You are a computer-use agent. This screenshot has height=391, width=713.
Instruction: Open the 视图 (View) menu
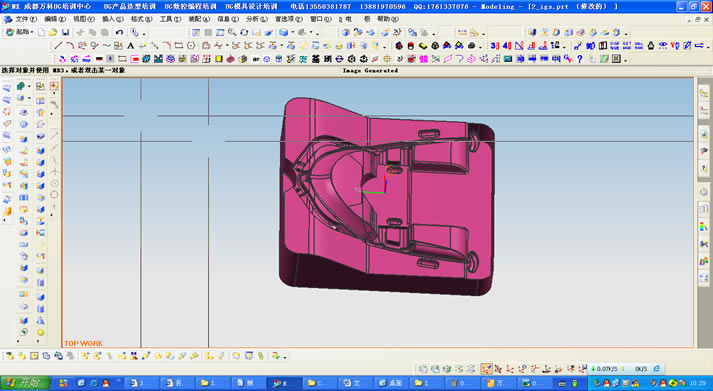84,19
